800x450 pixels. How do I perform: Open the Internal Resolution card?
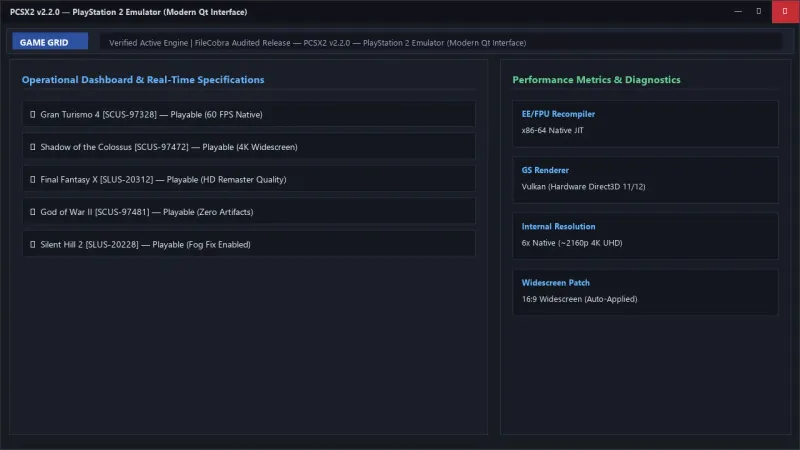(645, 236)
